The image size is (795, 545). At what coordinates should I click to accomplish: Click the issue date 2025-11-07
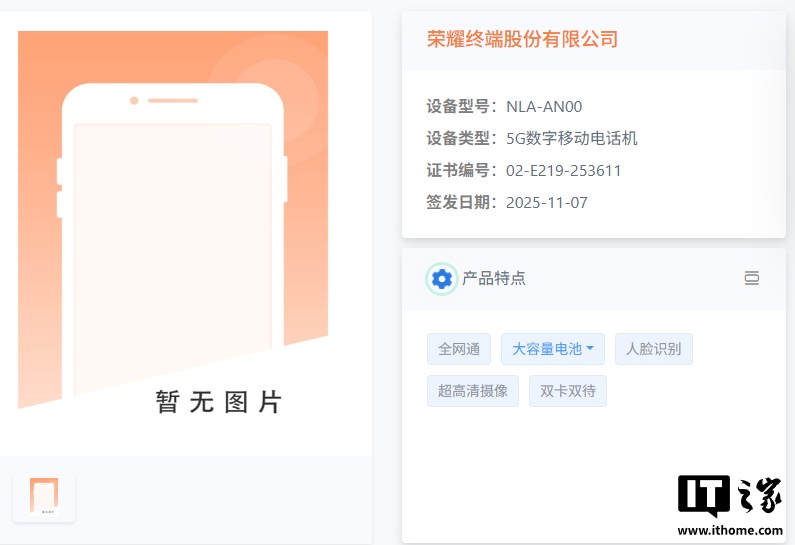pyautogui.click(x=547, y=203)
